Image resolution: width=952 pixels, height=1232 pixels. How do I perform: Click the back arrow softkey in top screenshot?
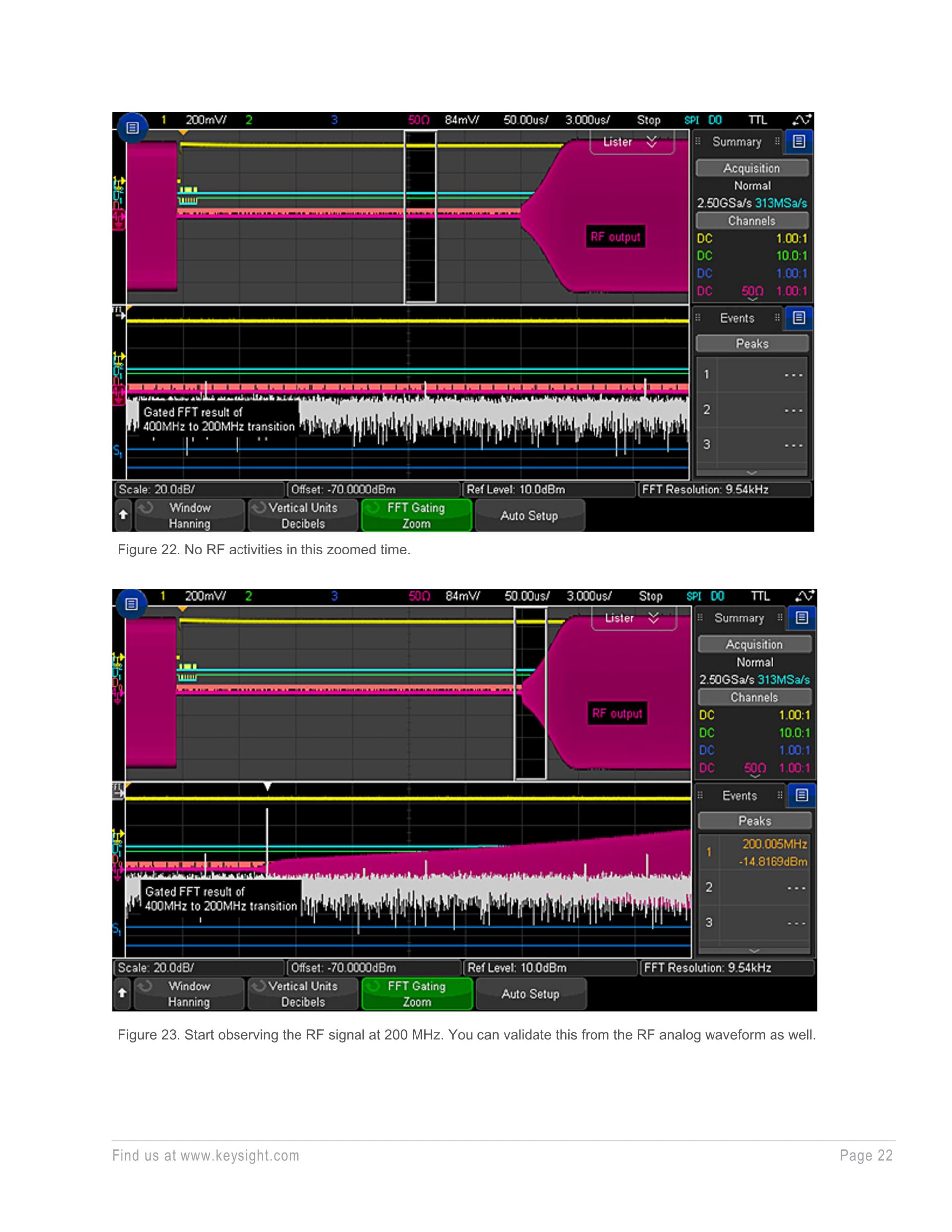[123, 515]
